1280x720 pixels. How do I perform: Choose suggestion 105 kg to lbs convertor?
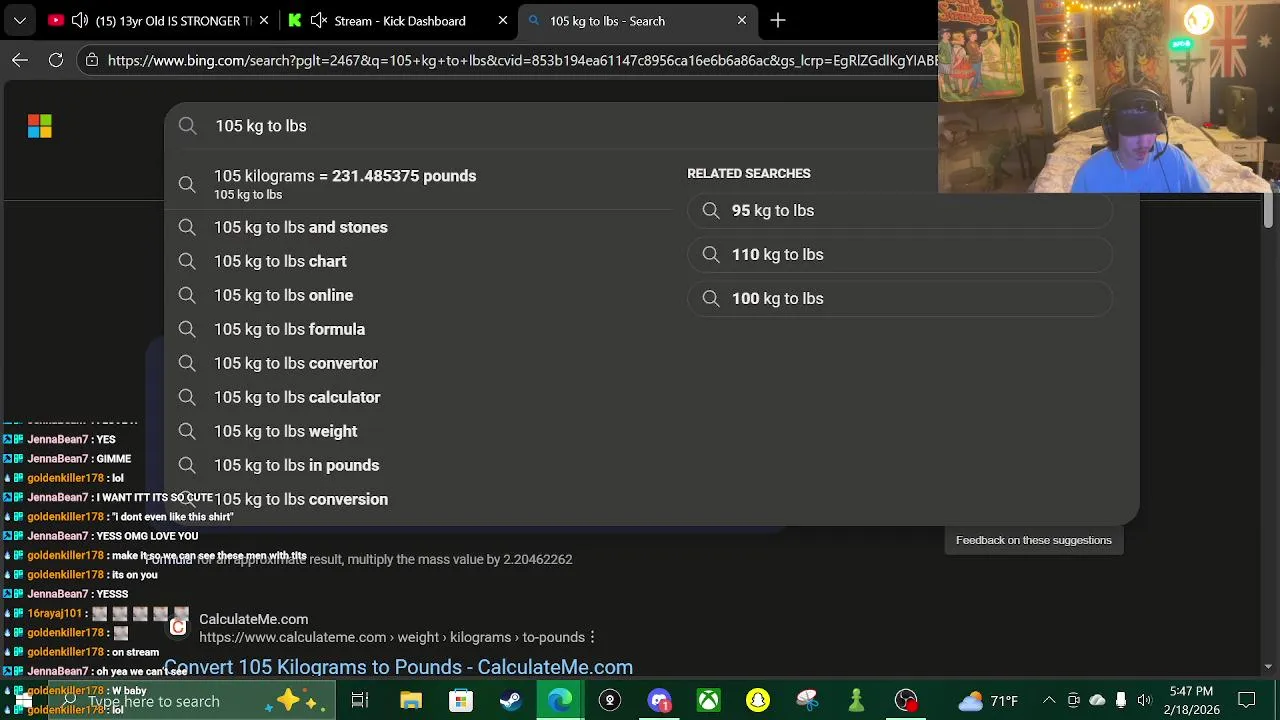coord(420,363)
